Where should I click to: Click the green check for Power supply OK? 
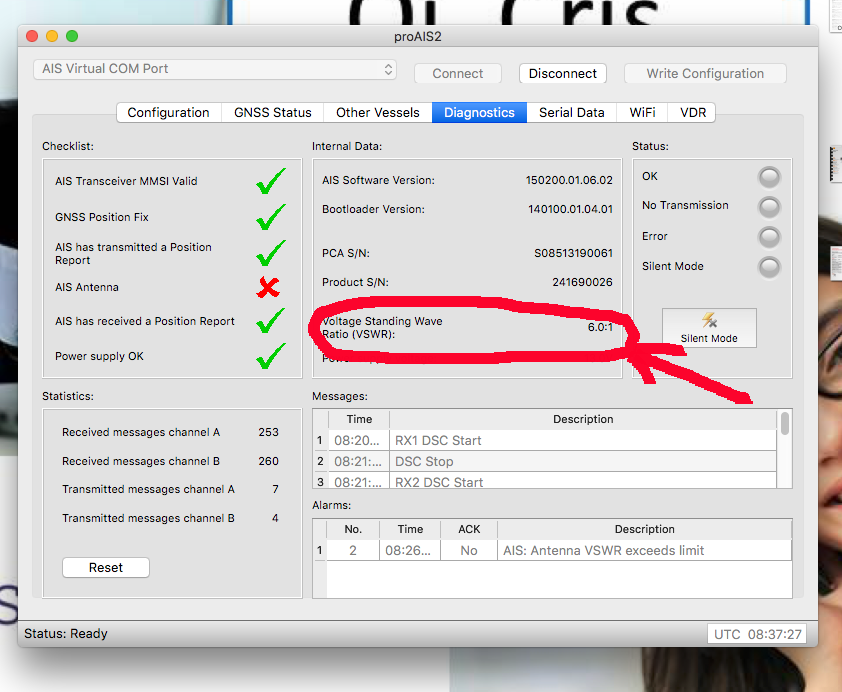click(271, 356)
